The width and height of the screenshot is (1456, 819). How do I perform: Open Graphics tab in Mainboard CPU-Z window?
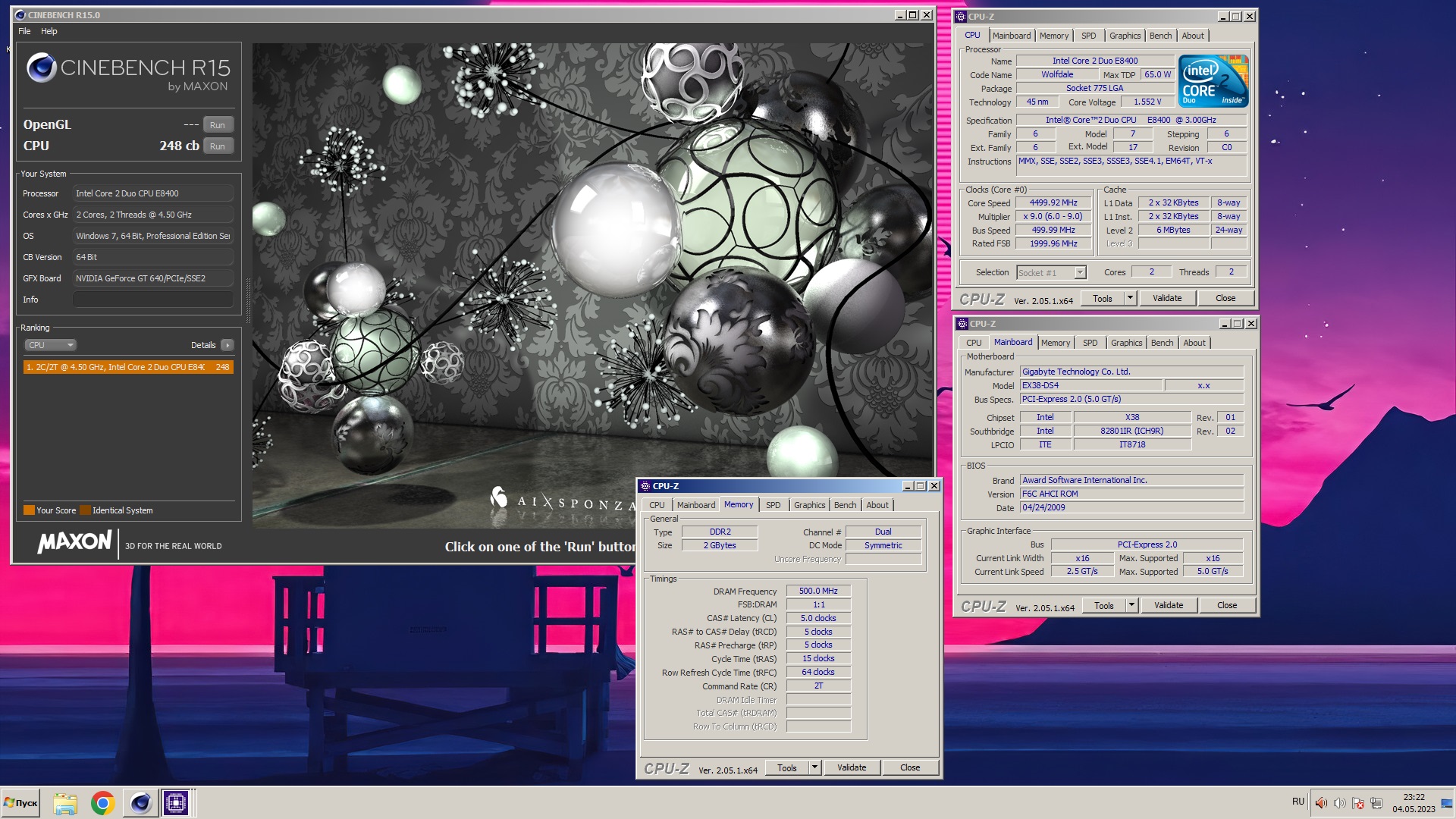(1126, 343)
